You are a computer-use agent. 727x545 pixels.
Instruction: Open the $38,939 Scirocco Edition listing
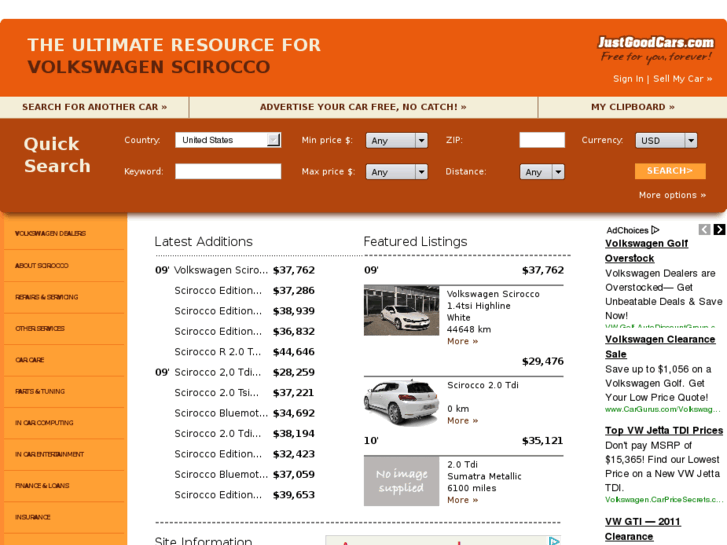coord(244,311)
